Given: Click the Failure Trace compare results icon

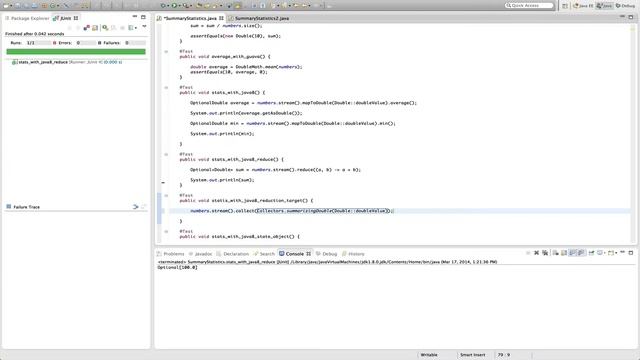Looking at the screenshot, I should [x=135, y=207].
